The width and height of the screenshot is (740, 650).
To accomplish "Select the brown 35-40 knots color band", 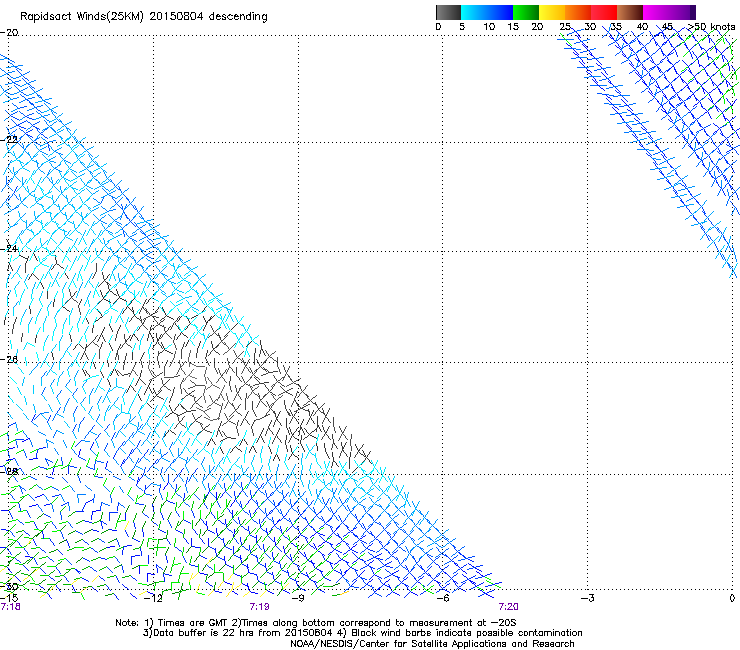I will (630, 12).
